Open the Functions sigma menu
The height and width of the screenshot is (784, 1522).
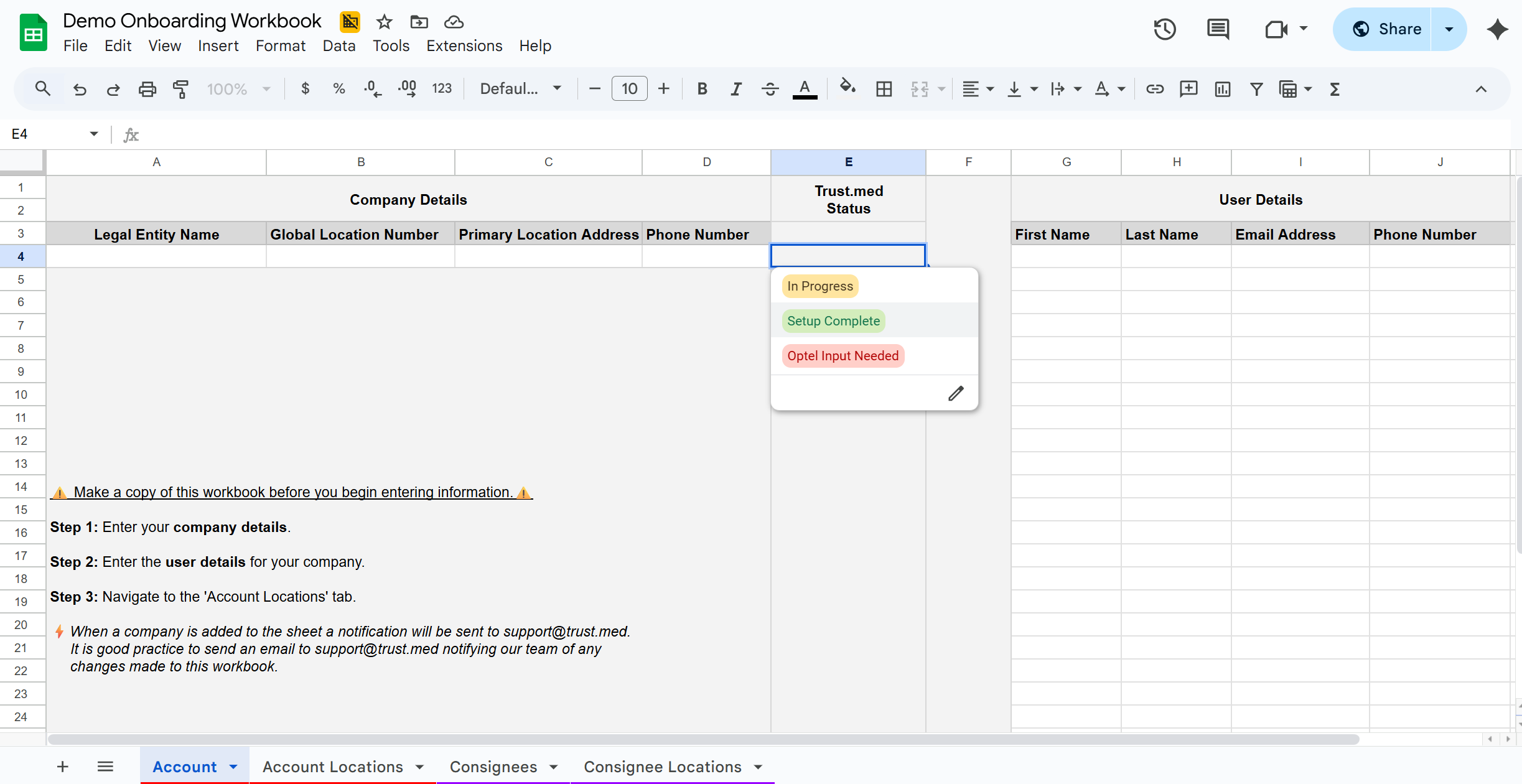1334,89
